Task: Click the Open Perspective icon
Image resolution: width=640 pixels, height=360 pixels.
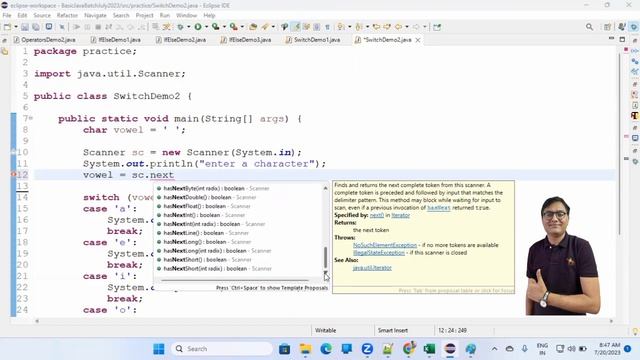Action: (x=608, y=27)
